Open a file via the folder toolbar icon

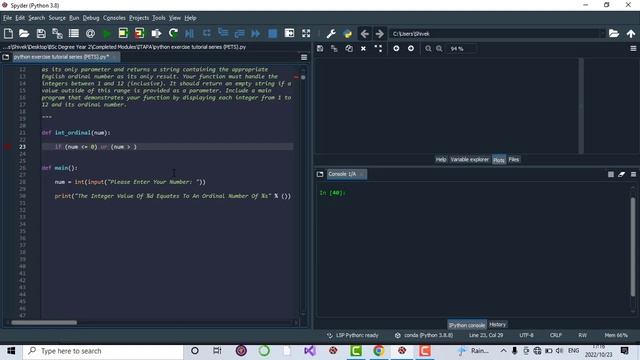[24, 33]
